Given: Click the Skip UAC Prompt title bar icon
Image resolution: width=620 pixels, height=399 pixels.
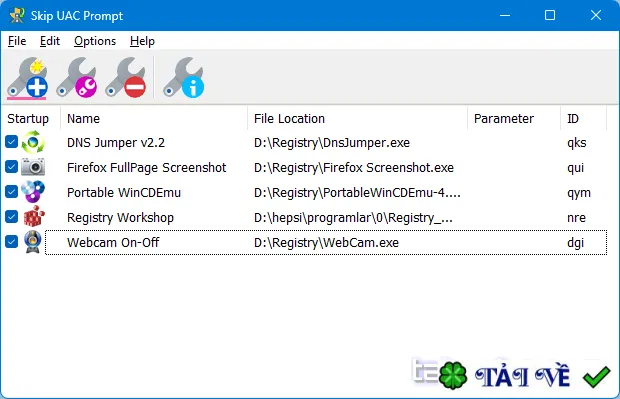Looking at the screenshot, I should (17, 15).
